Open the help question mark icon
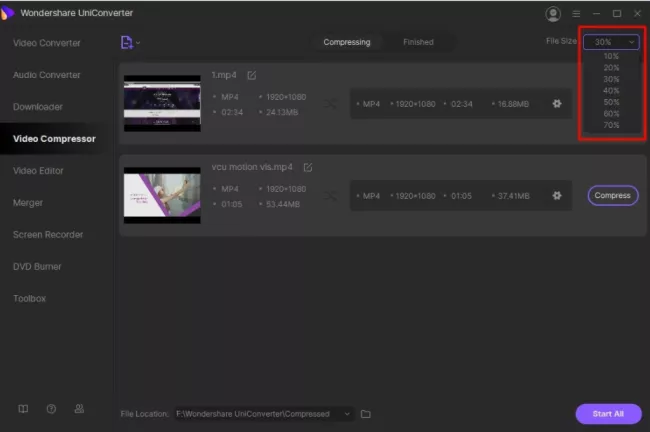This screenshot has width=650, height=432. click(x=51, y=409)
